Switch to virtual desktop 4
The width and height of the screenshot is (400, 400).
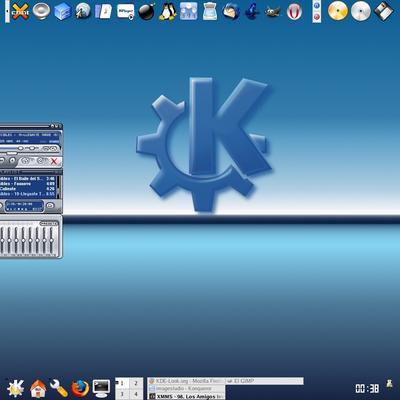tap(136, 394)
